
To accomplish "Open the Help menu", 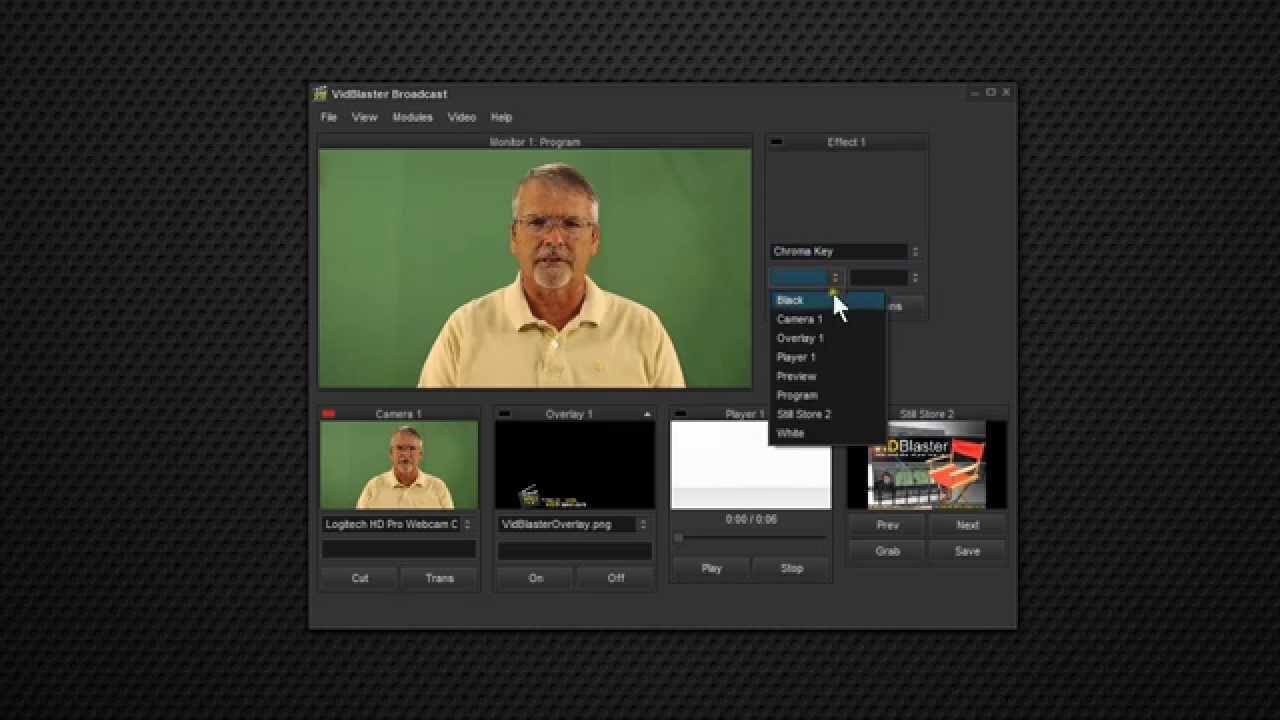I will click(x=501, y=117).
